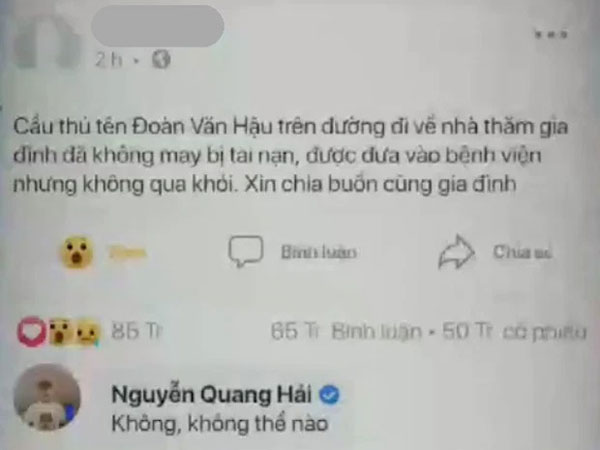This screenshot has width=600, height=450.
Task: Click the share arrow icon
Action: (456, 252)
